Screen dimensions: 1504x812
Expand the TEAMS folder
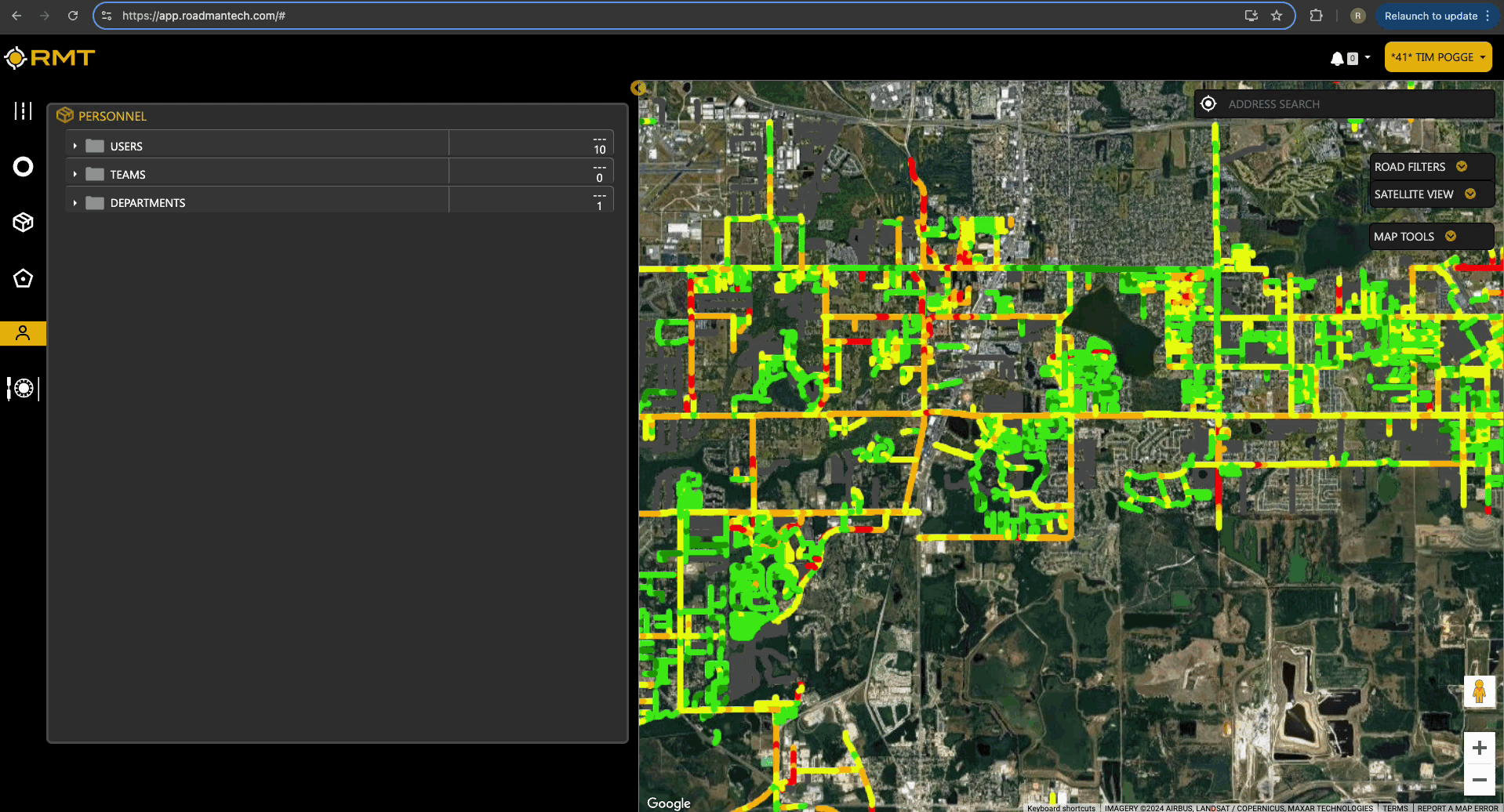[75, 175]
